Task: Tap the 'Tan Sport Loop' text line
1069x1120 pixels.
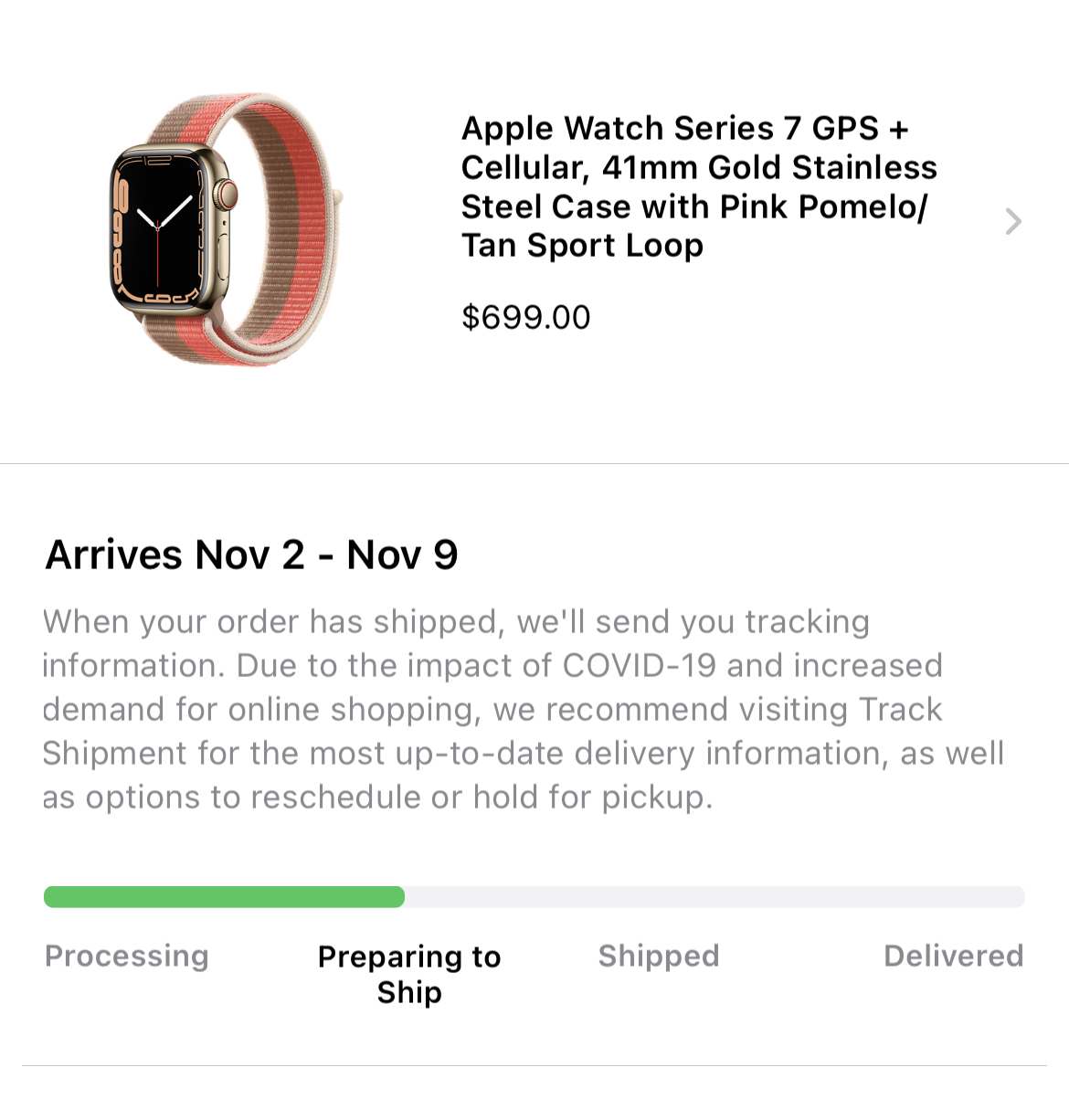Action: (582, 245)
